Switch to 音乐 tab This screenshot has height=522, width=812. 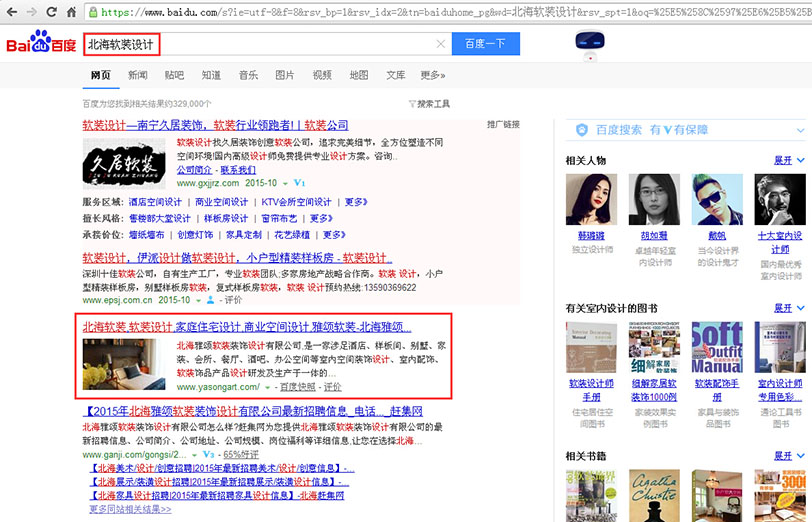coord(248,75)
